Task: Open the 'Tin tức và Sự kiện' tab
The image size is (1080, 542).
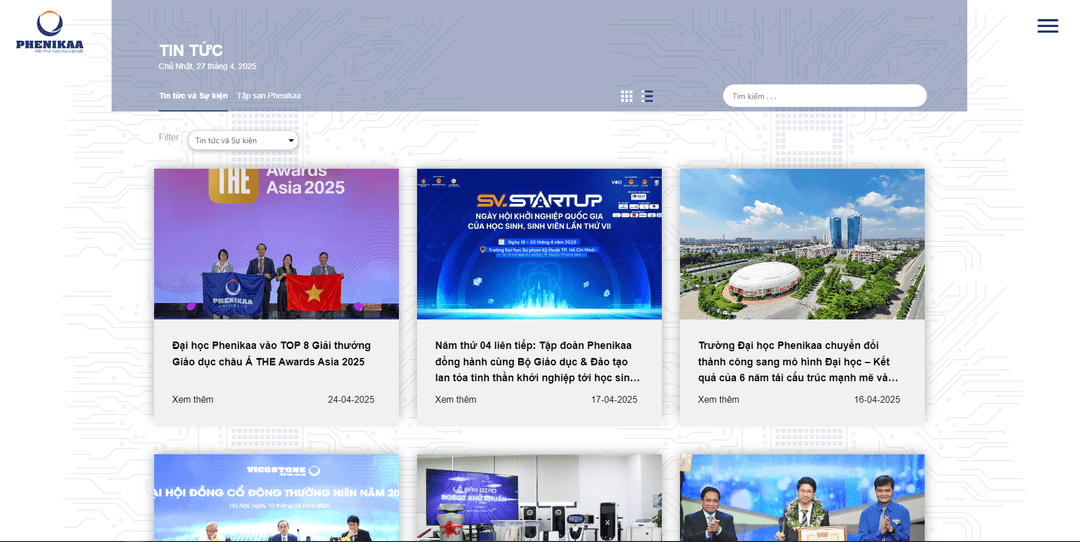Action: coord(193,96)
